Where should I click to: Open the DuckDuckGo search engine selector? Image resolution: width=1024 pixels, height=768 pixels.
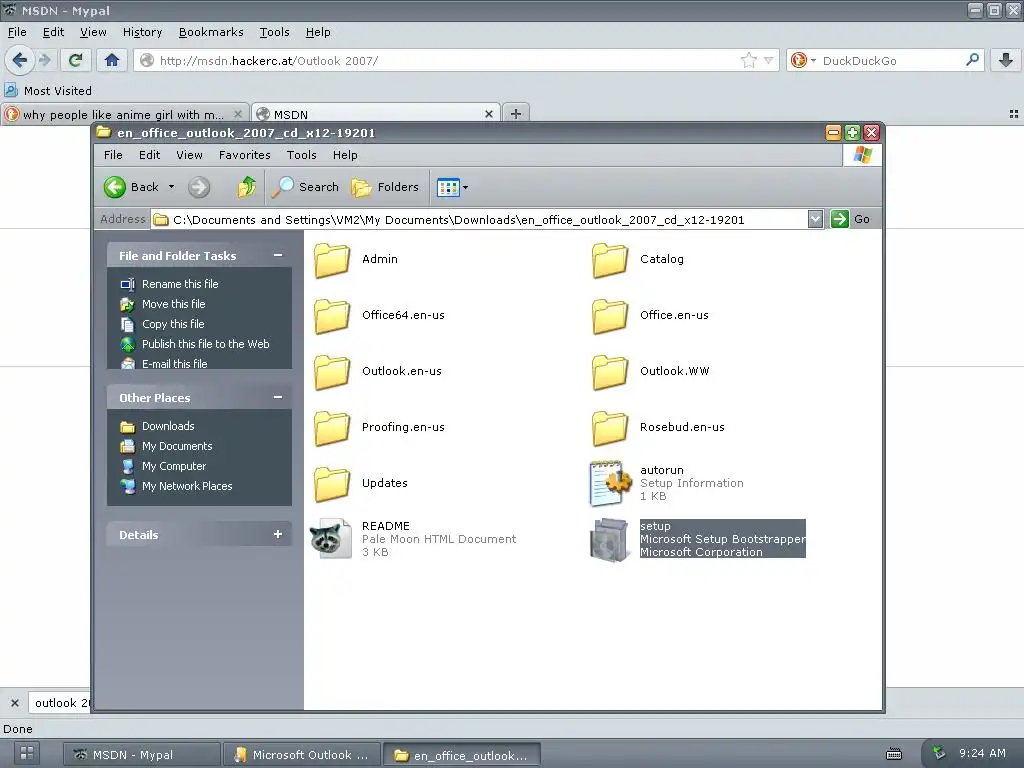[803, 61]
